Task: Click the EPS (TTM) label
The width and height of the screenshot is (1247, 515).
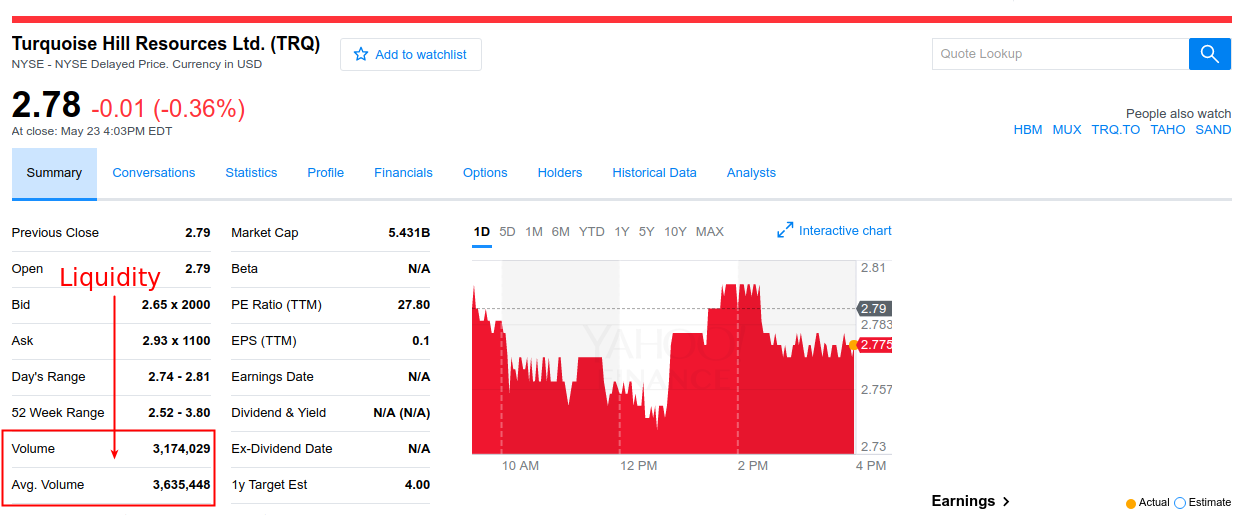Action: tap(264, 341)
